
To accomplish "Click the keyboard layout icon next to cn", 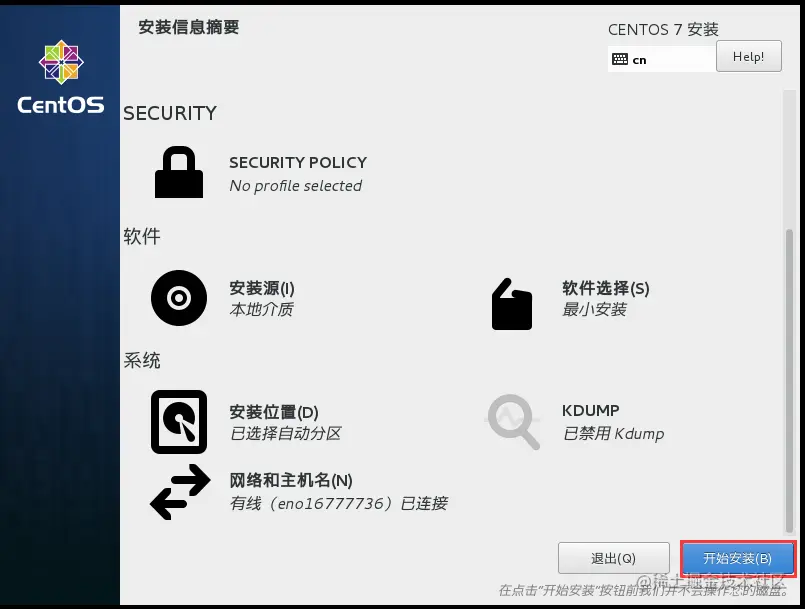I will pos(620,60).
